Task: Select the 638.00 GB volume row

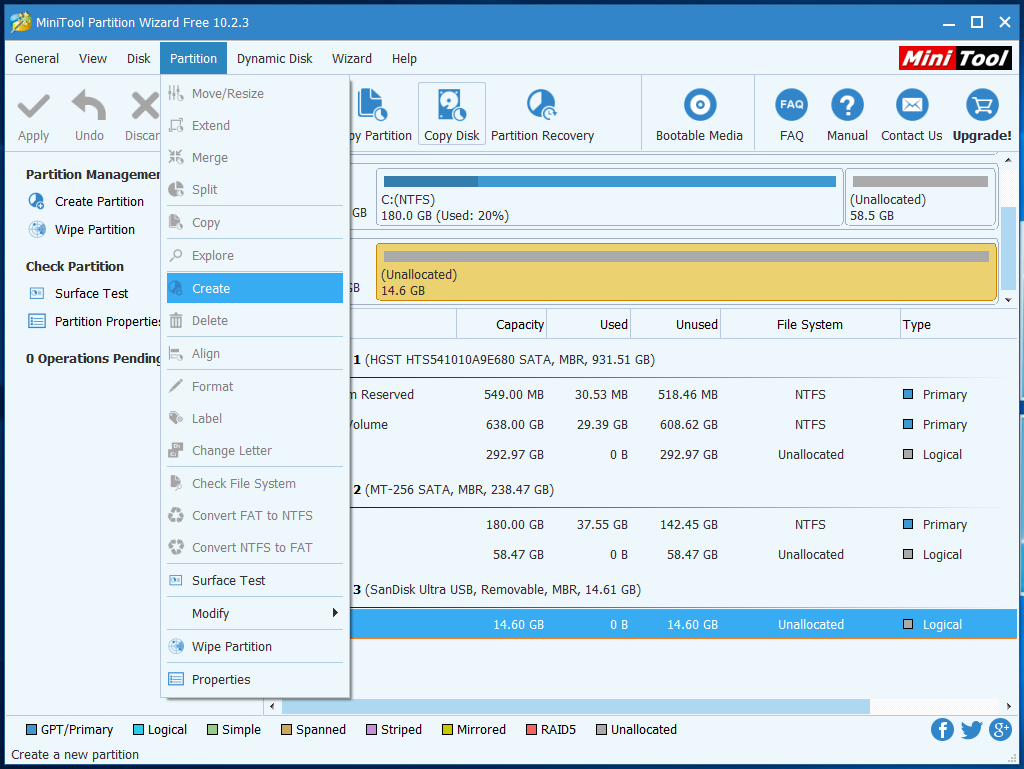Action: [683, 425]
